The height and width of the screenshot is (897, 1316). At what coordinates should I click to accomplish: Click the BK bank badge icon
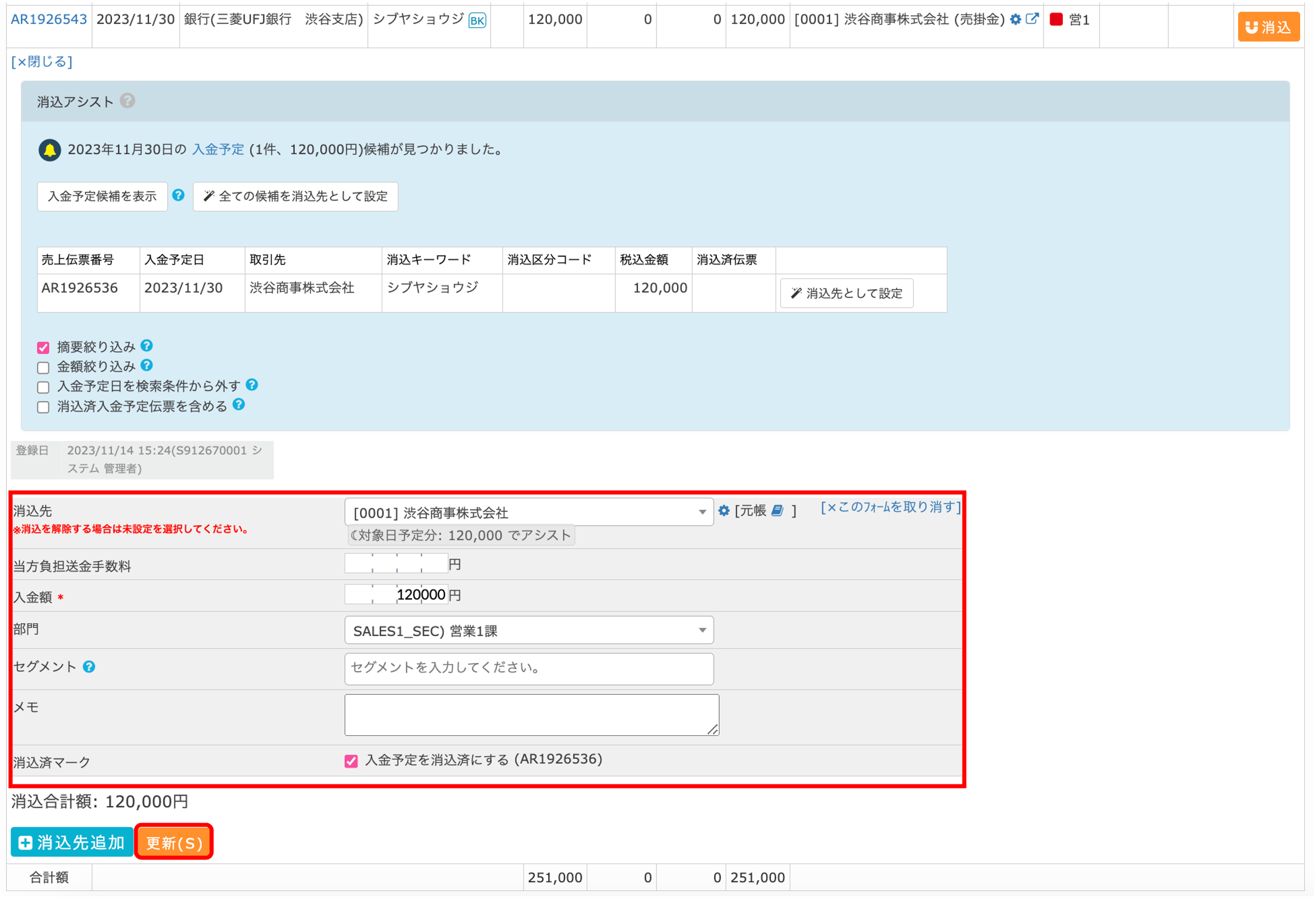point(477,21)
